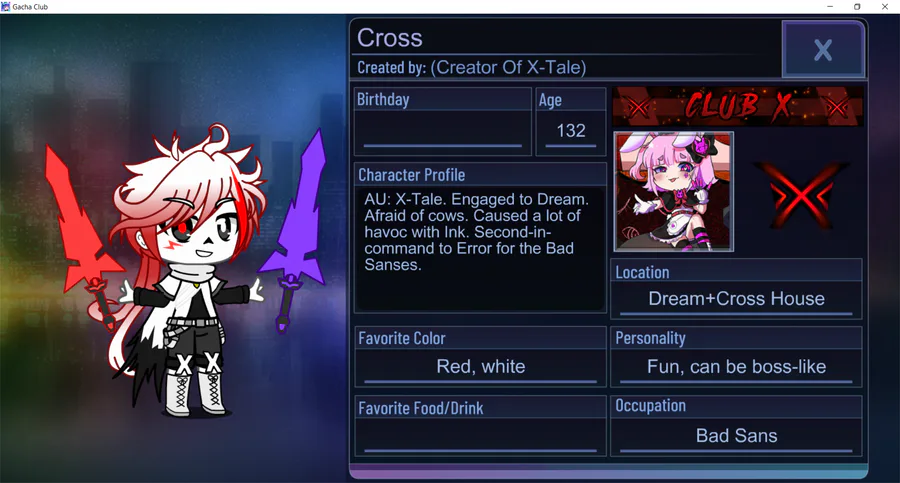Click the empty Favorite Food/Drink field
The height and width of the screenshot is (483, 900).
(x=480, y=436)
